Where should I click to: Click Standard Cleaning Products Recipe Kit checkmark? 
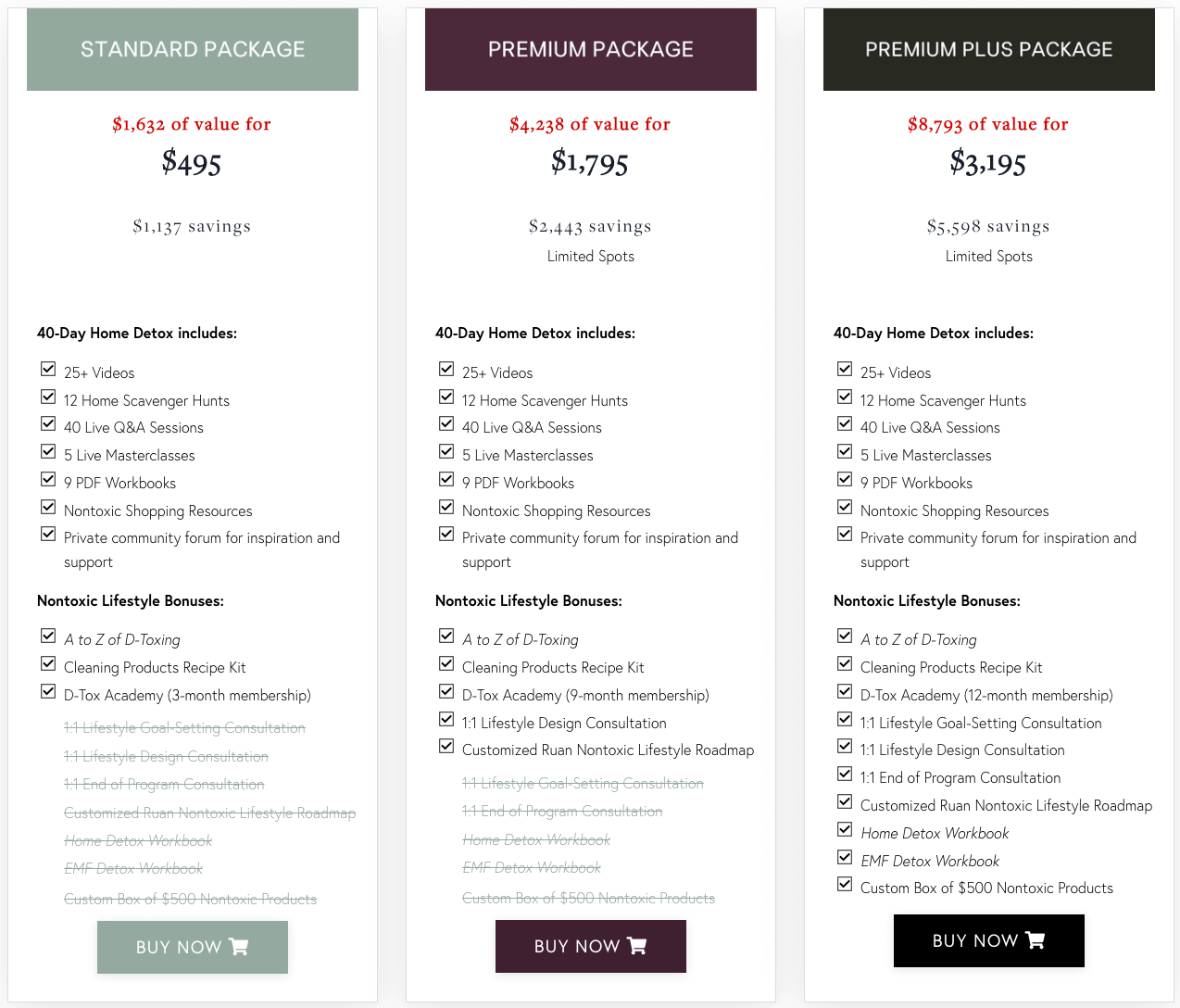[48, 664]
